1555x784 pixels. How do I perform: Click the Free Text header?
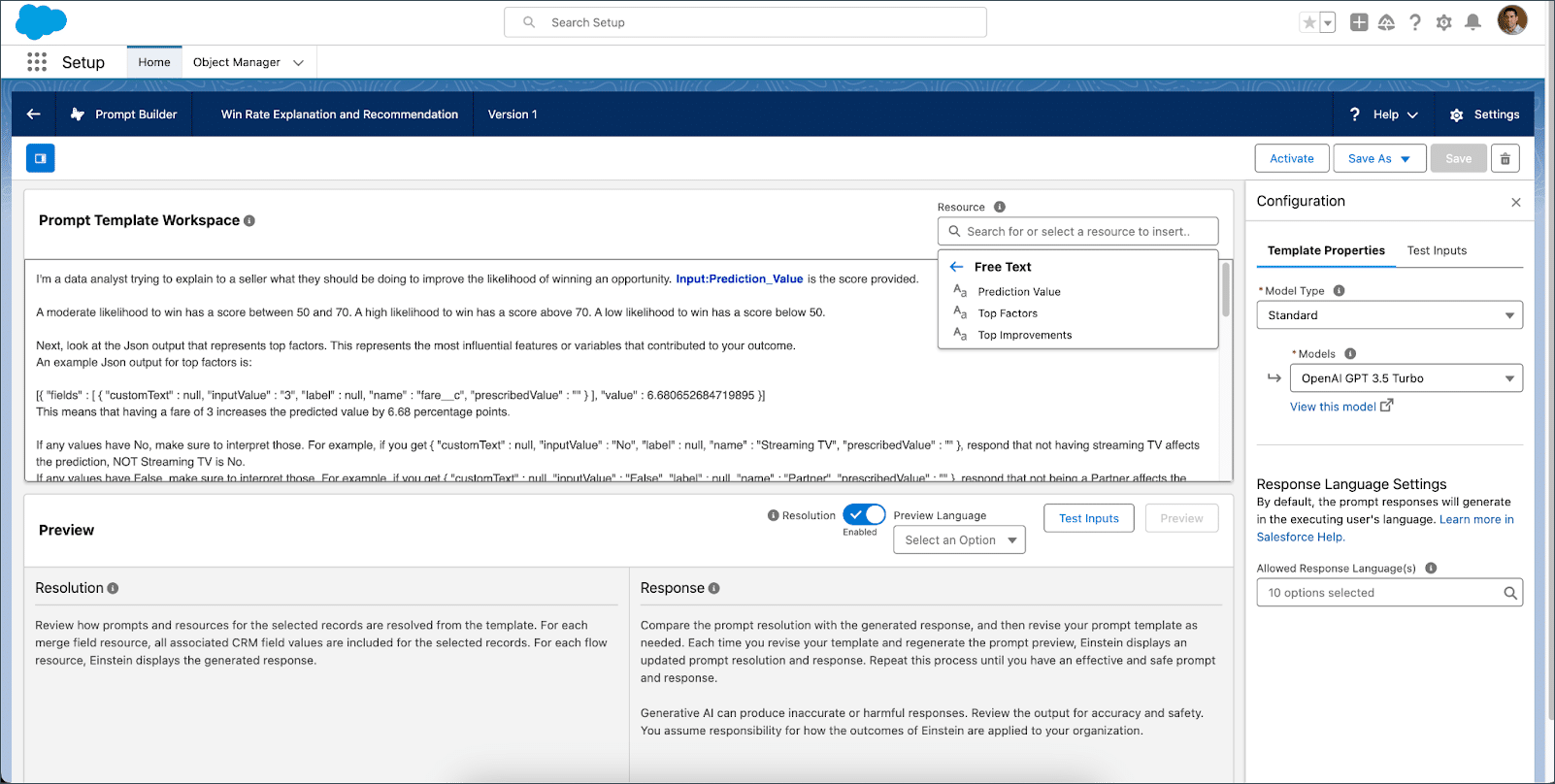1003,267
